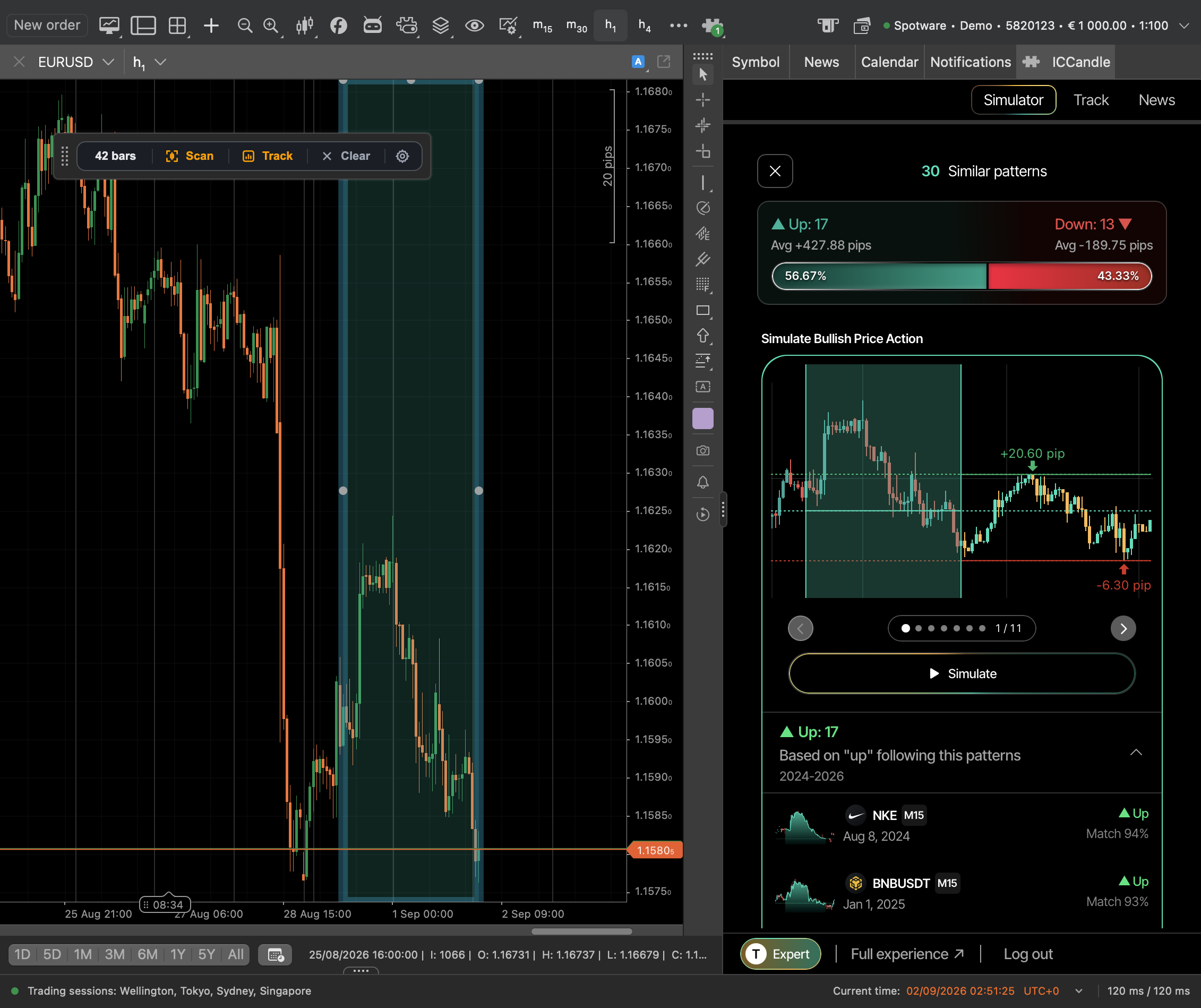
Task: Select the vertical line drawing tool
Action: pos(703,183)
